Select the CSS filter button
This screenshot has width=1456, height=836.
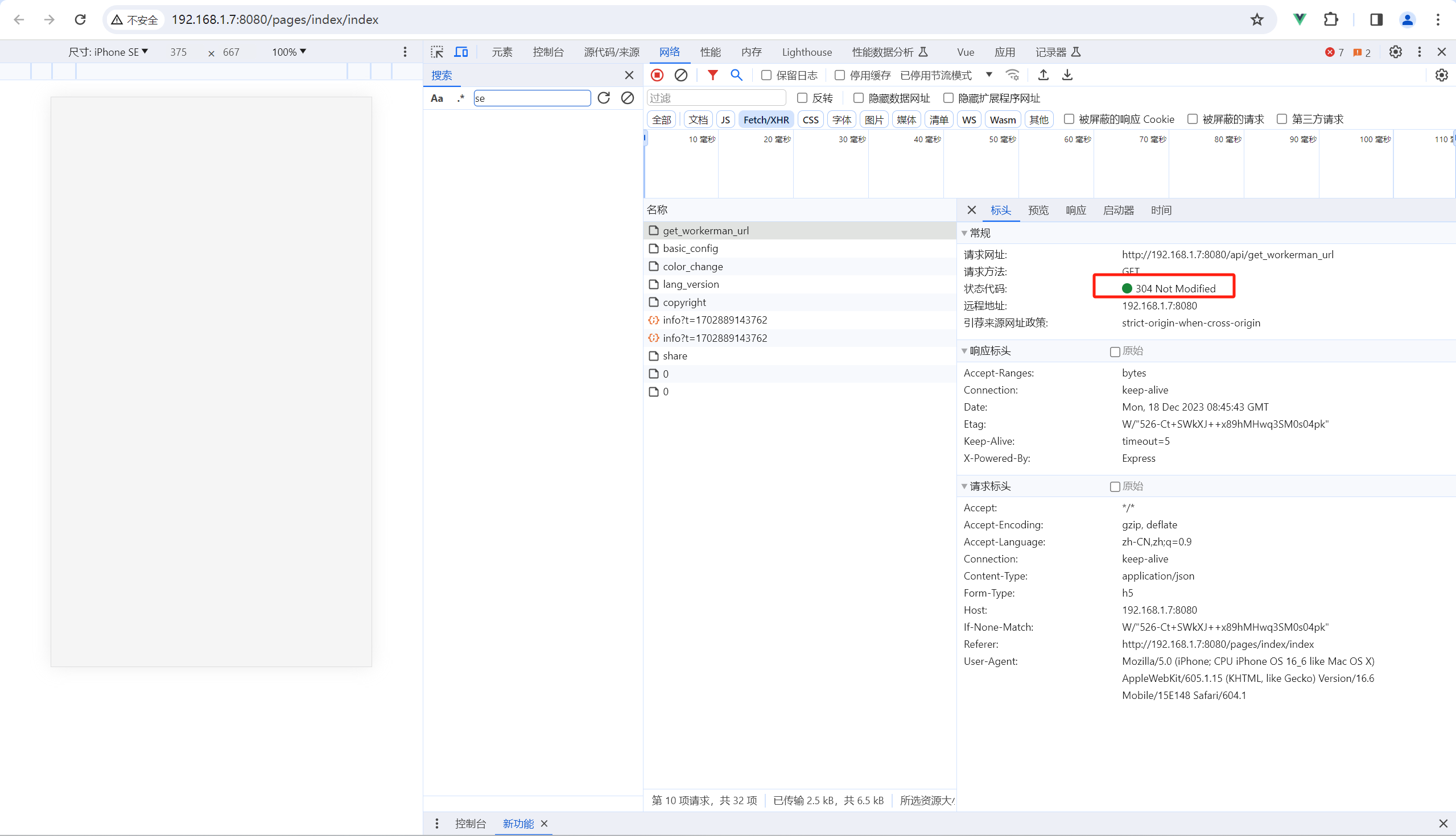(810, 119)
